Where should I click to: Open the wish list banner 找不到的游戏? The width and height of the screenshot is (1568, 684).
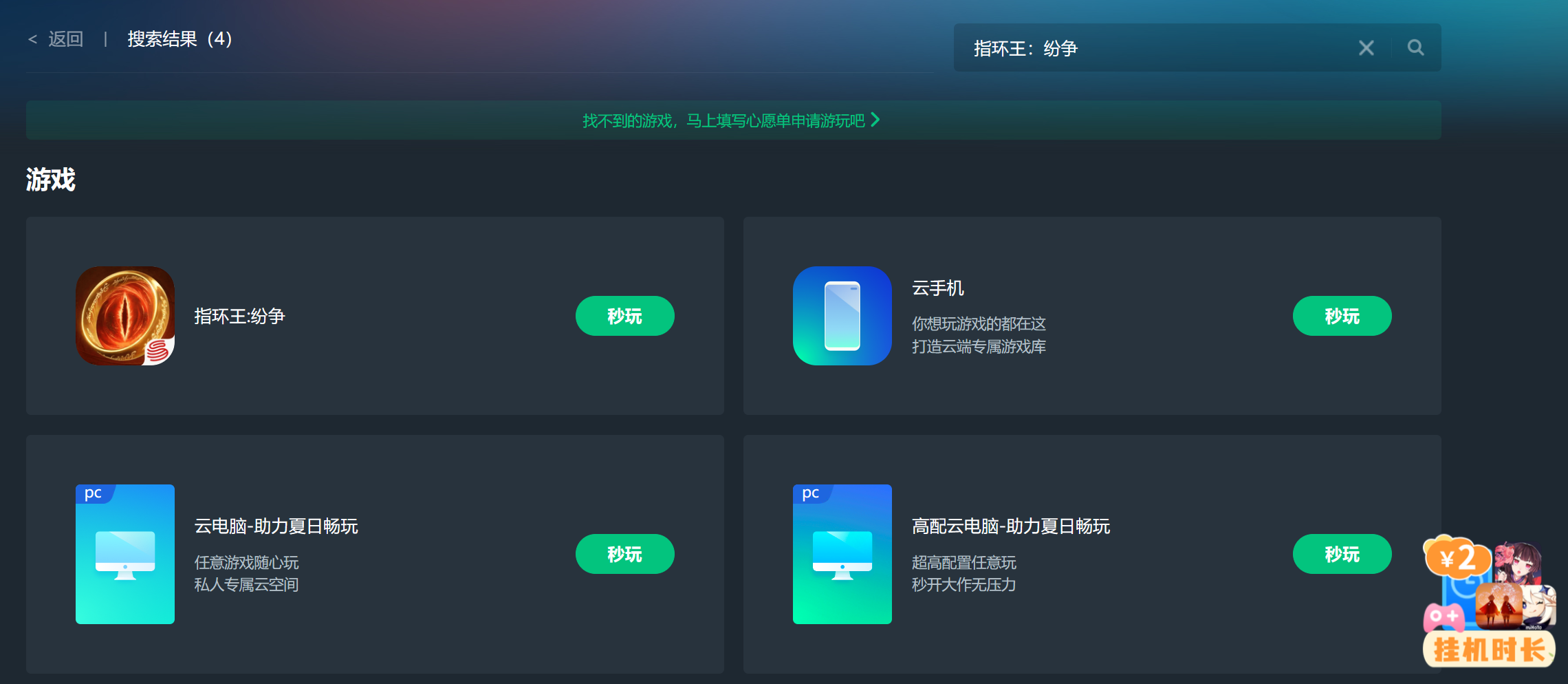[x=733, y=120]
